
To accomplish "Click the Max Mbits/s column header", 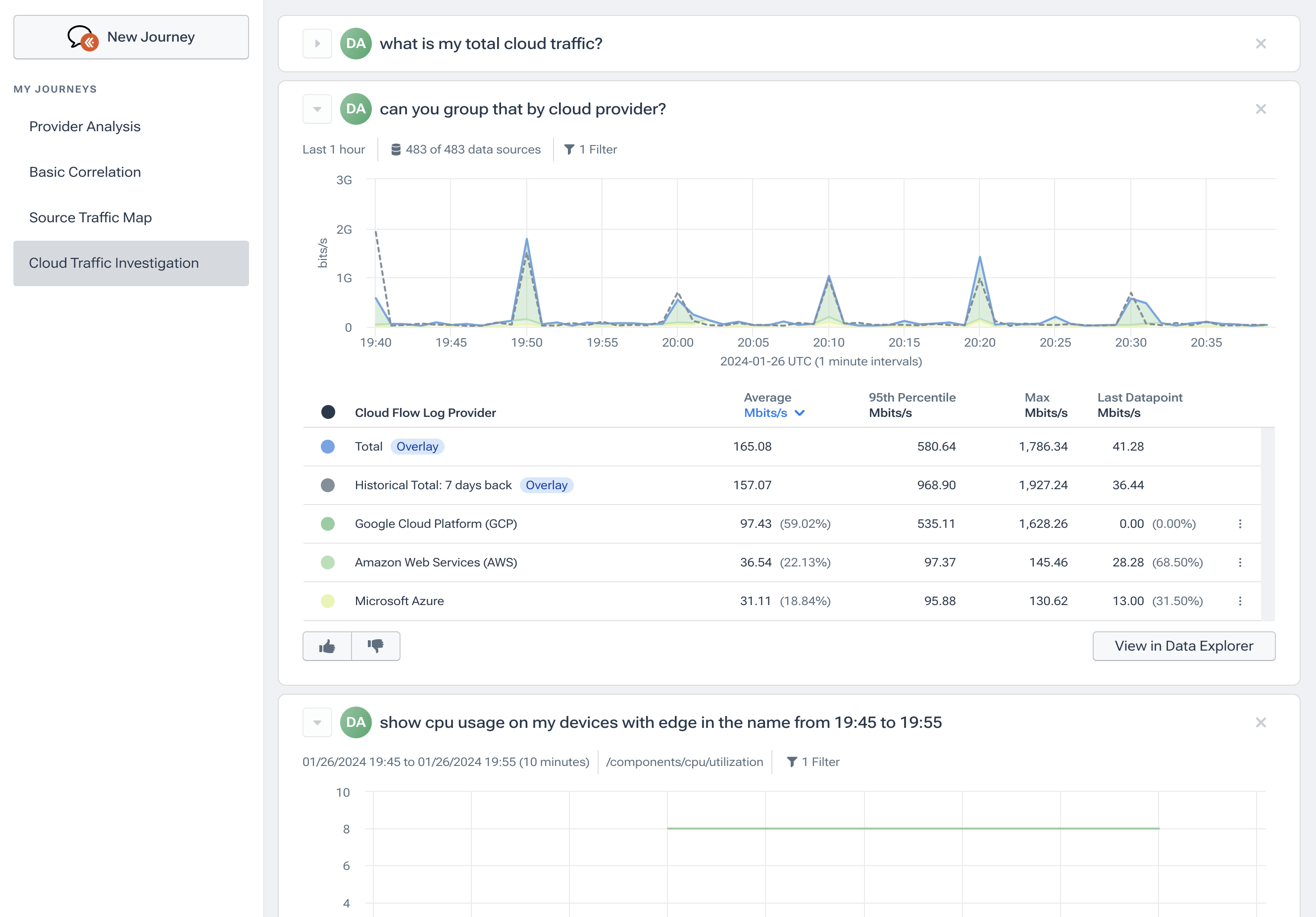I will pos(1046,405).
